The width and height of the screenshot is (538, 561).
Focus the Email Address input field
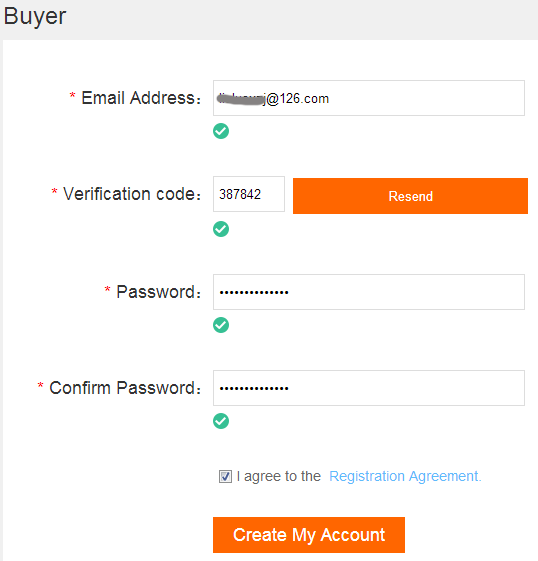coord(369,98)
